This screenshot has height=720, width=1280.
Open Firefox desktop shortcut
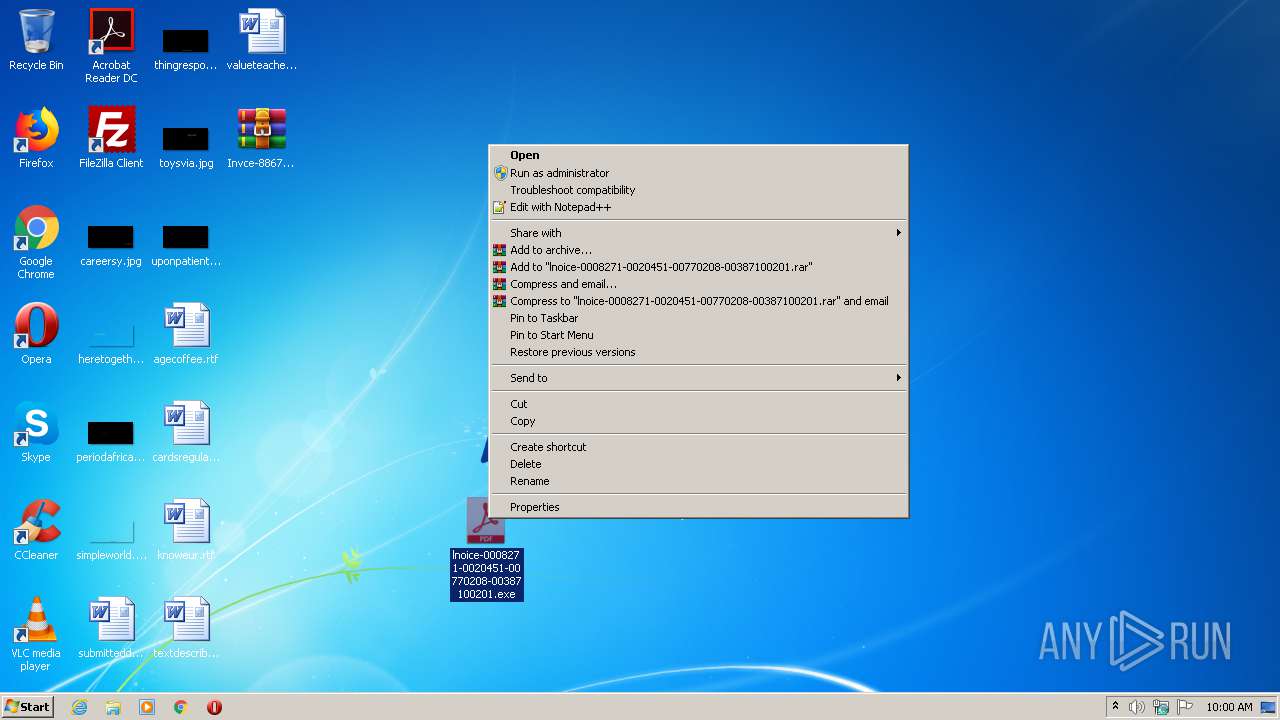[x=36, y=138]
